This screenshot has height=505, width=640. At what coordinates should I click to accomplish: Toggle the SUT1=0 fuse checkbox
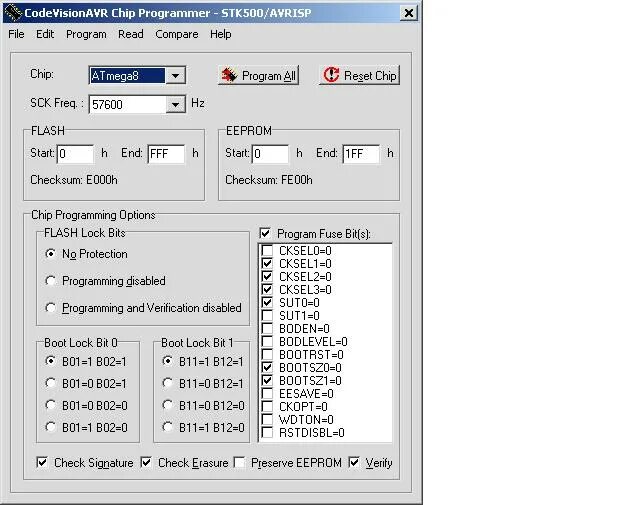pos(267,316)
